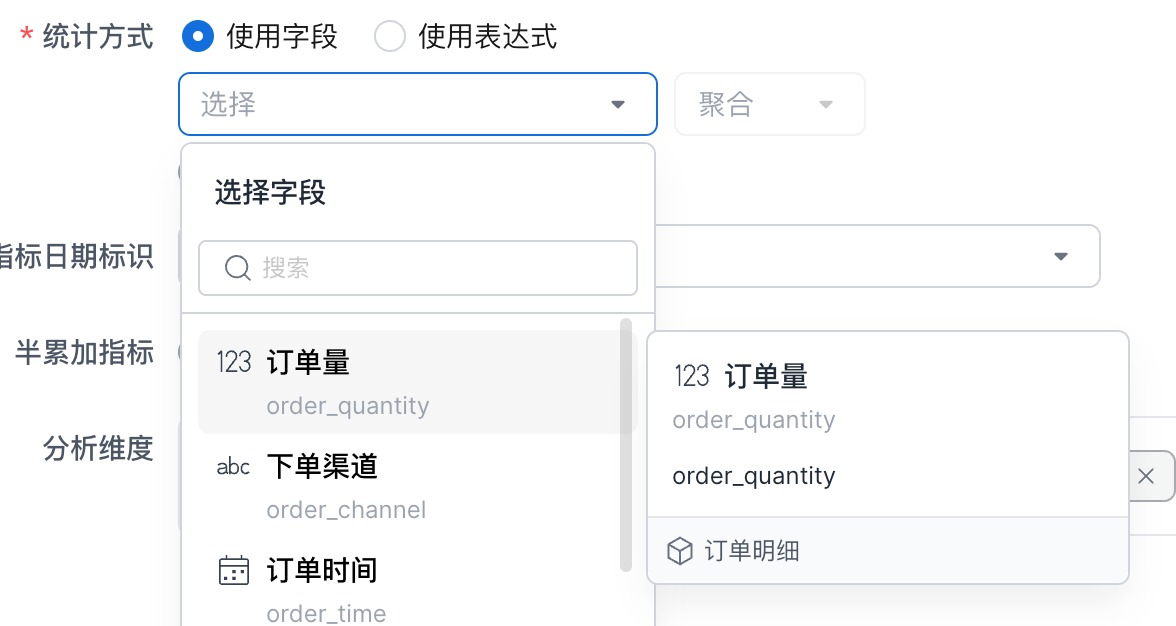Click the calendar icon beside 订单时间
The width and height of the screenshot is (1176, 626).
point(233,571)
